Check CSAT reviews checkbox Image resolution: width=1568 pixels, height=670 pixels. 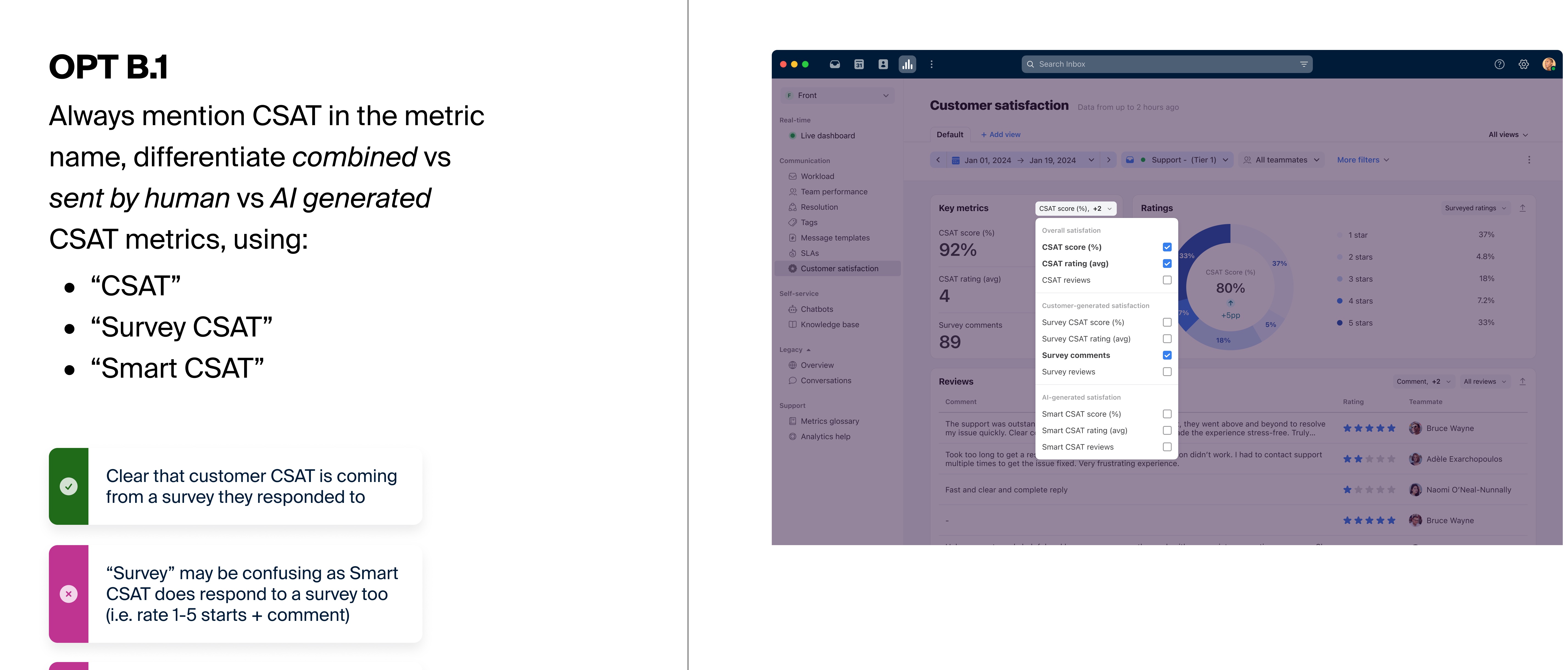coord(1167,280)
